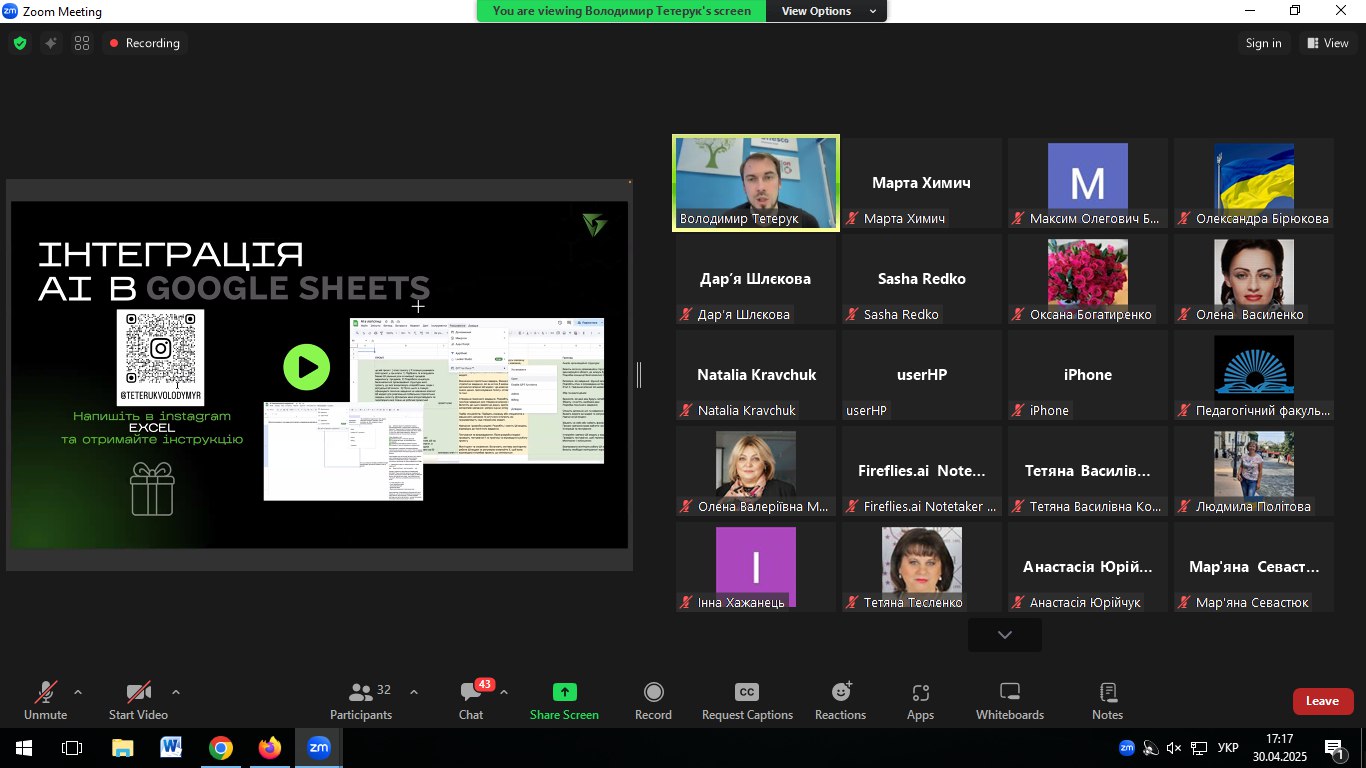1366x768 pixels.
Task: Click the Instagram QR code on slide
Action: click(161, 350)
